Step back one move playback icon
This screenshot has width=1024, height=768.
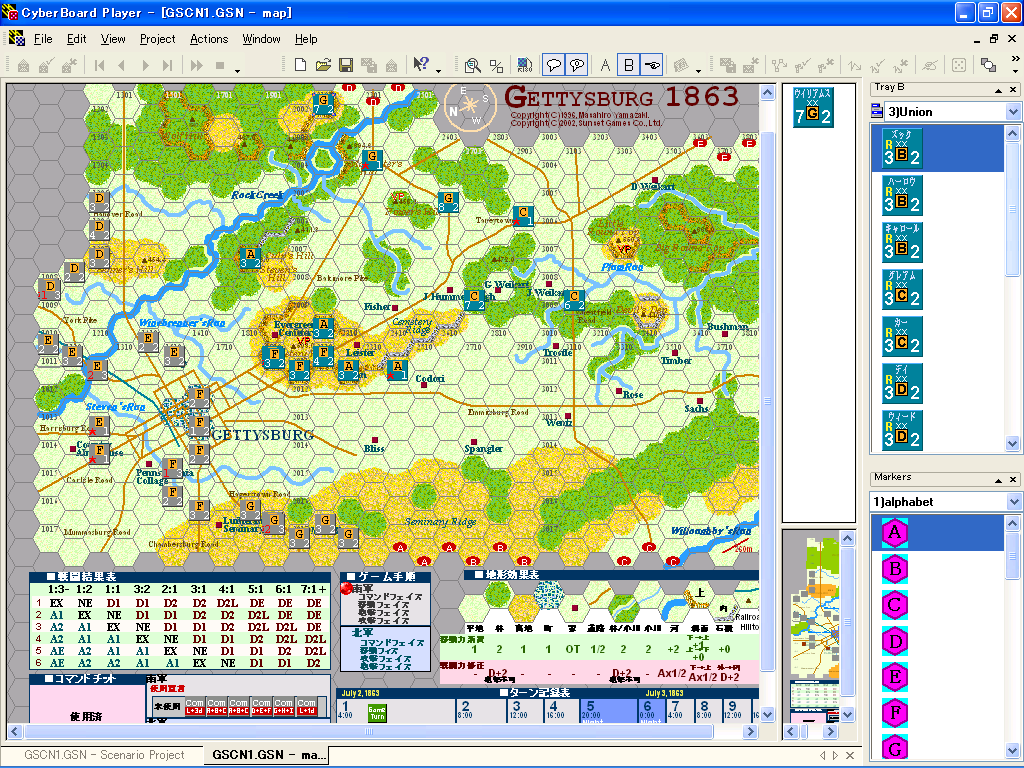pyautogui.click(x=121, y=65)
